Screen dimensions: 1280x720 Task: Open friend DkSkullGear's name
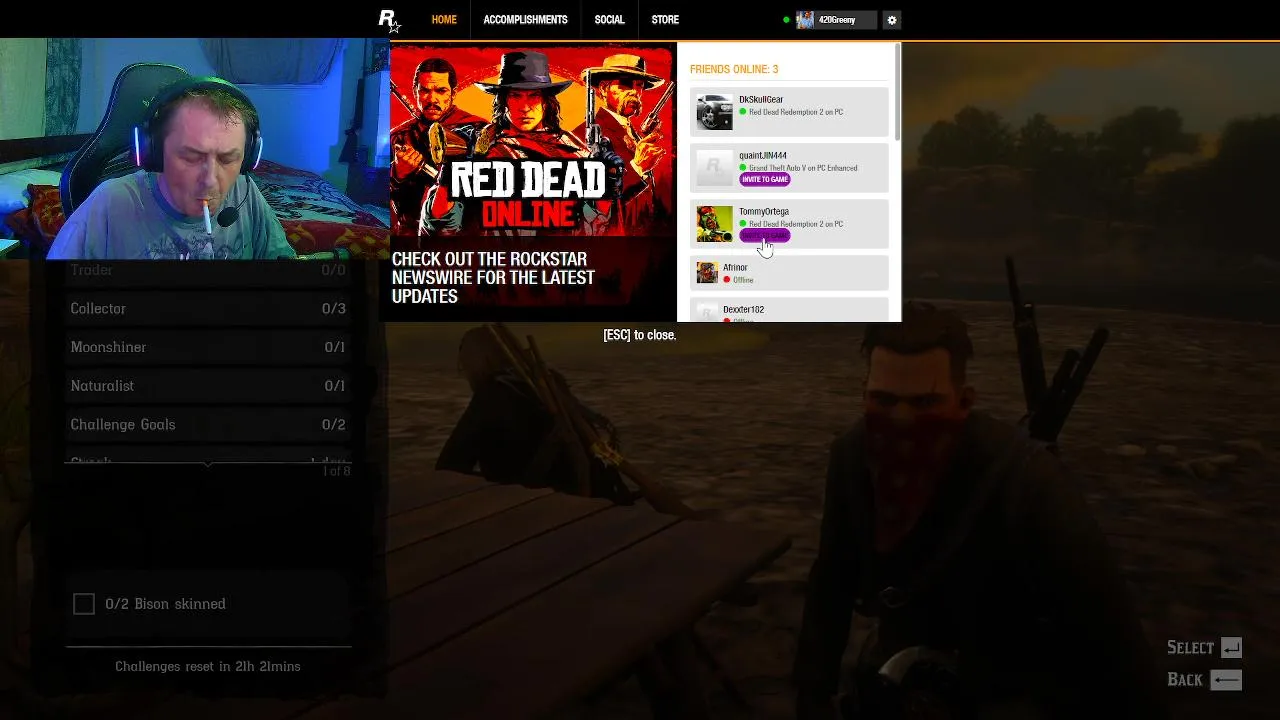pyautogui.click(x=761, y=100)
